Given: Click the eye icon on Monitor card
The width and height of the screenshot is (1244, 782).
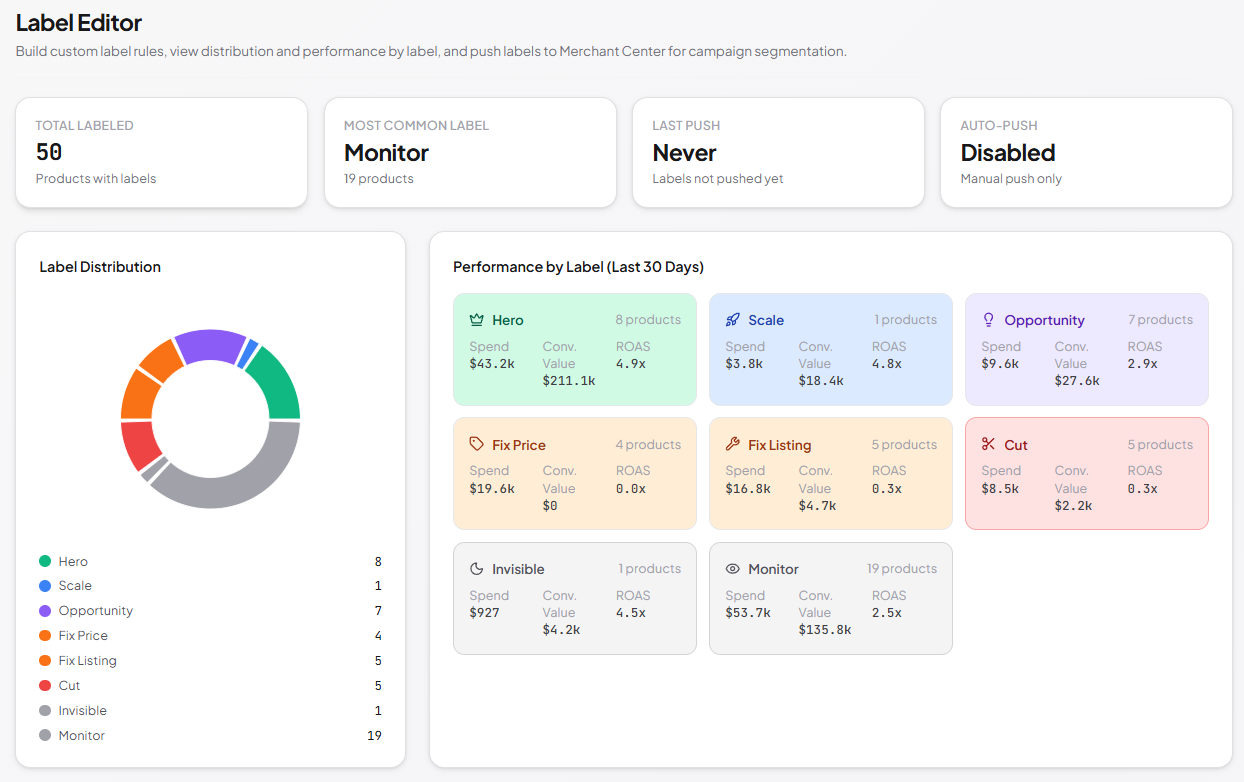Looking at the screenshot, I should click(733, 569).
